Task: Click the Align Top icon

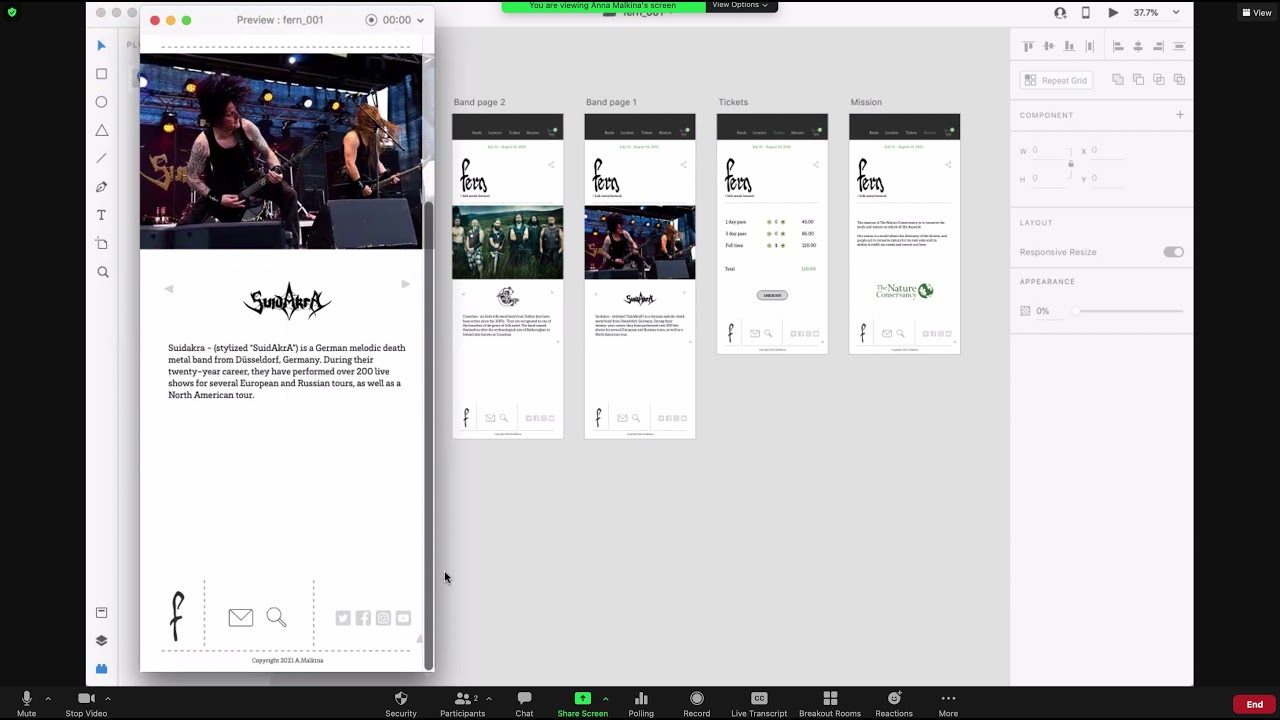Action: coord(1028,46)
